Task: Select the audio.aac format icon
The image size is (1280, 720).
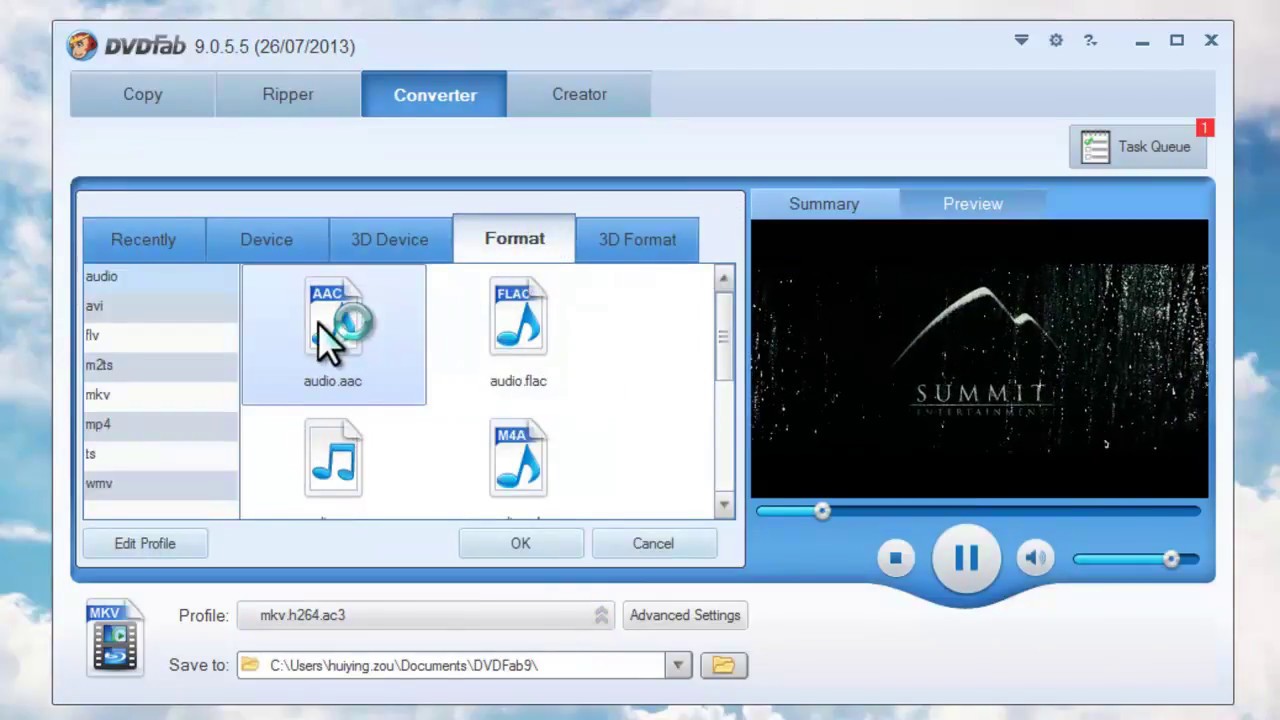Action: point(333,317)
